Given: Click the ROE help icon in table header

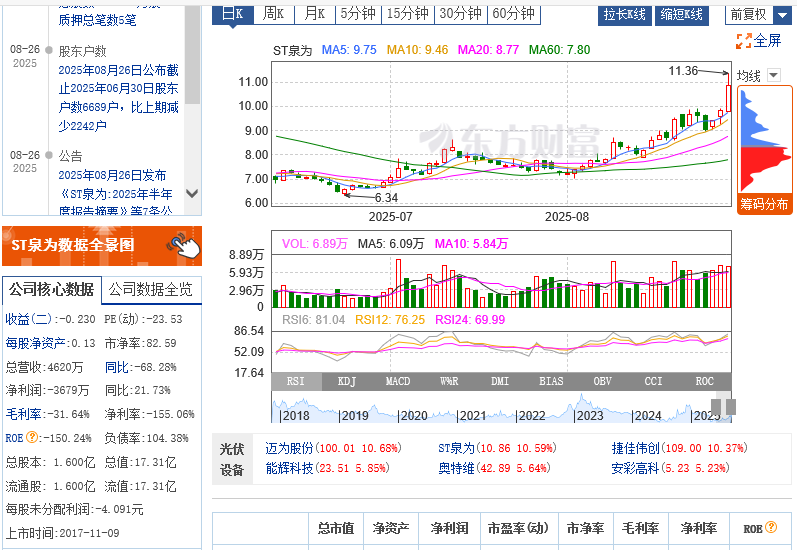Looking at the screenshot, I should pyautogui.click(x=771, y=527).
